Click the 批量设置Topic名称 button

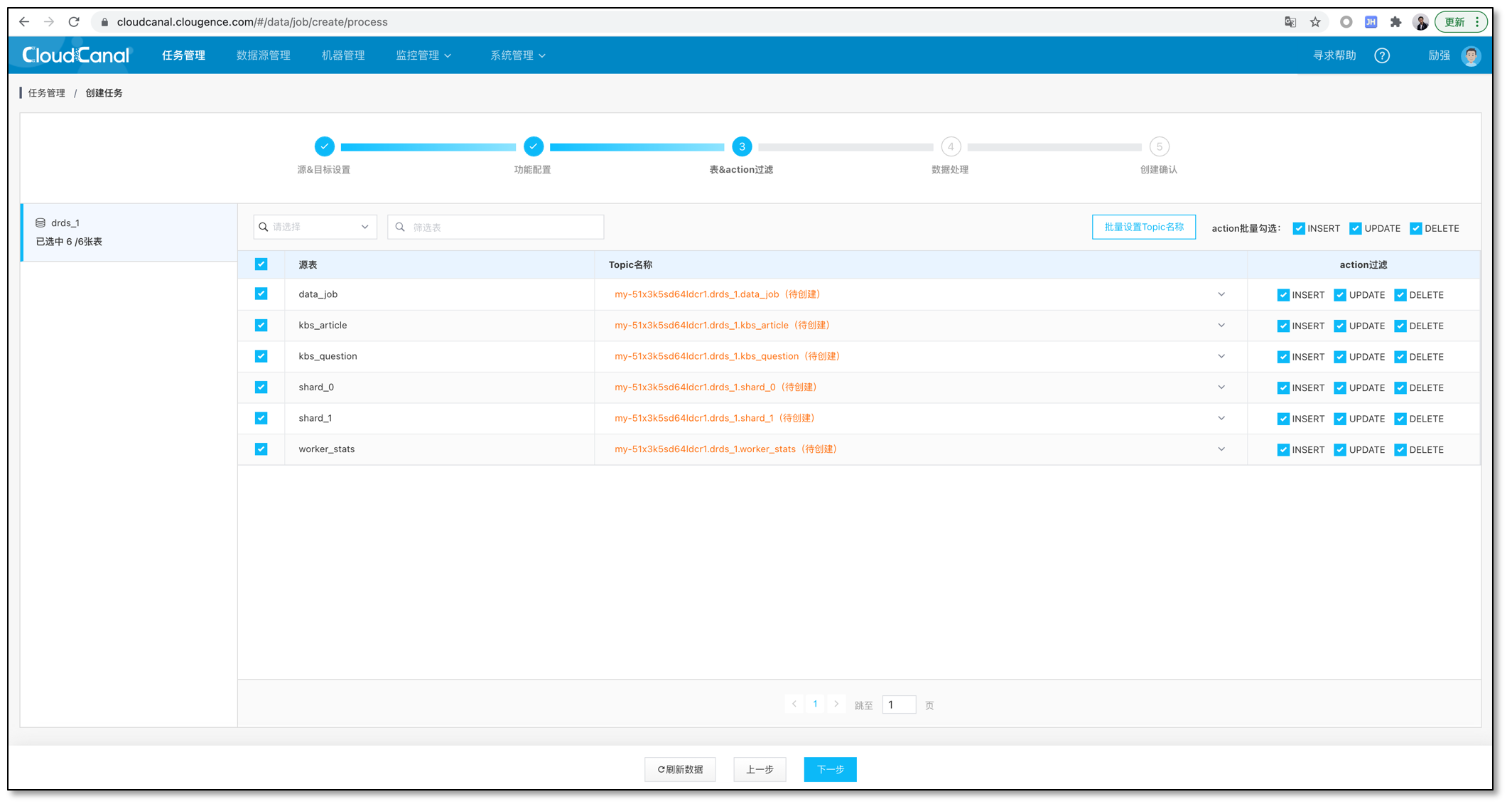[x=1143, y=227]
